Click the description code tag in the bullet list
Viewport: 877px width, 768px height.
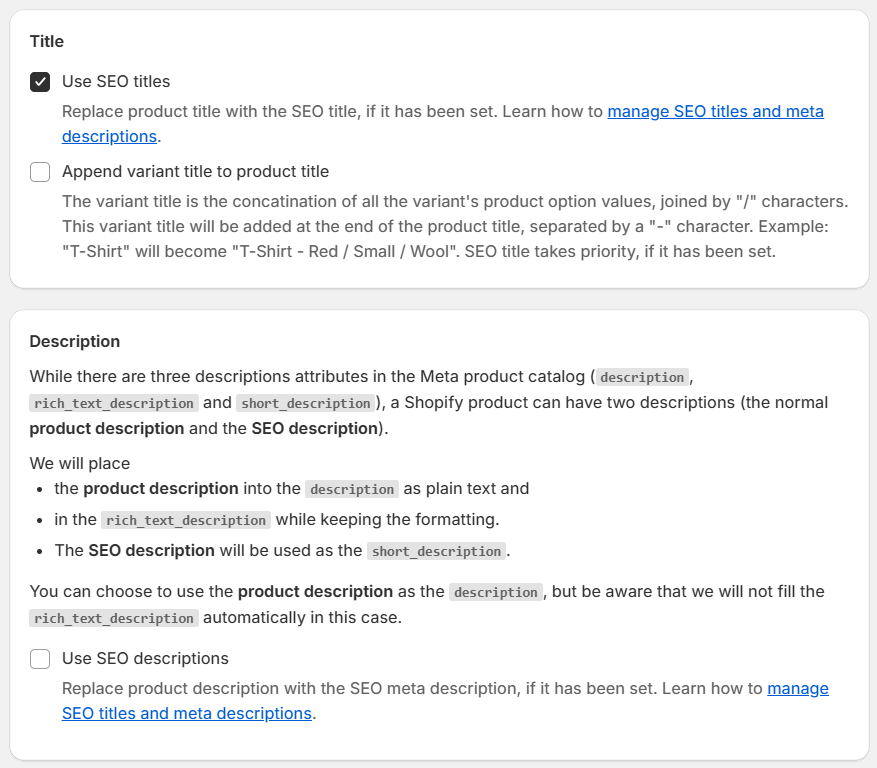pyautogui.click(x=352, y=490)
